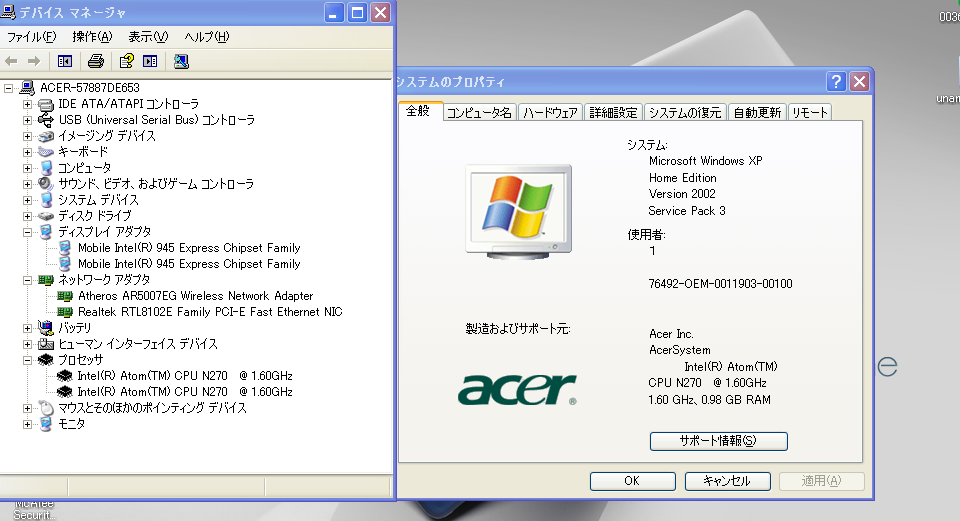Select the IDE ATA/ATAPI controller icon

pyautogui.click(x=46, y=104)
